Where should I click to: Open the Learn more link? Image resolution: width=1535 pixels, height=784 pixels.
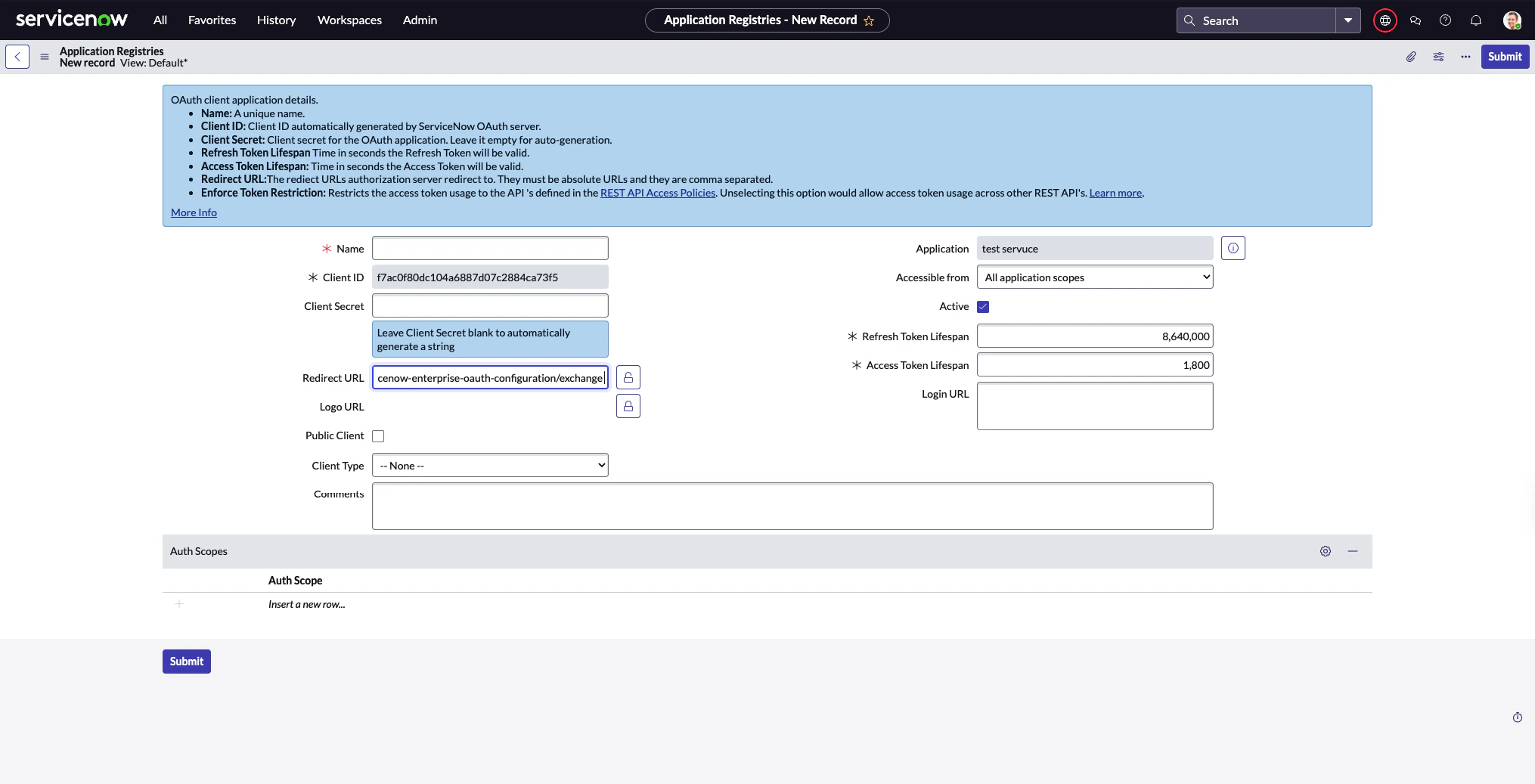(1115, 193)
